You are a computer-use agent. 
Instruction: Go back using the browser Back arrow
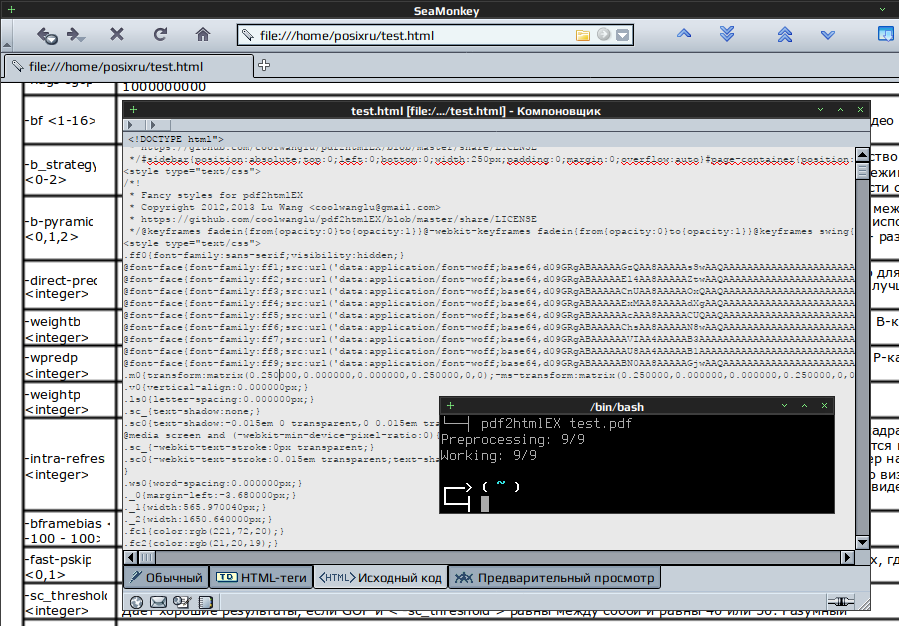(46, 36)
